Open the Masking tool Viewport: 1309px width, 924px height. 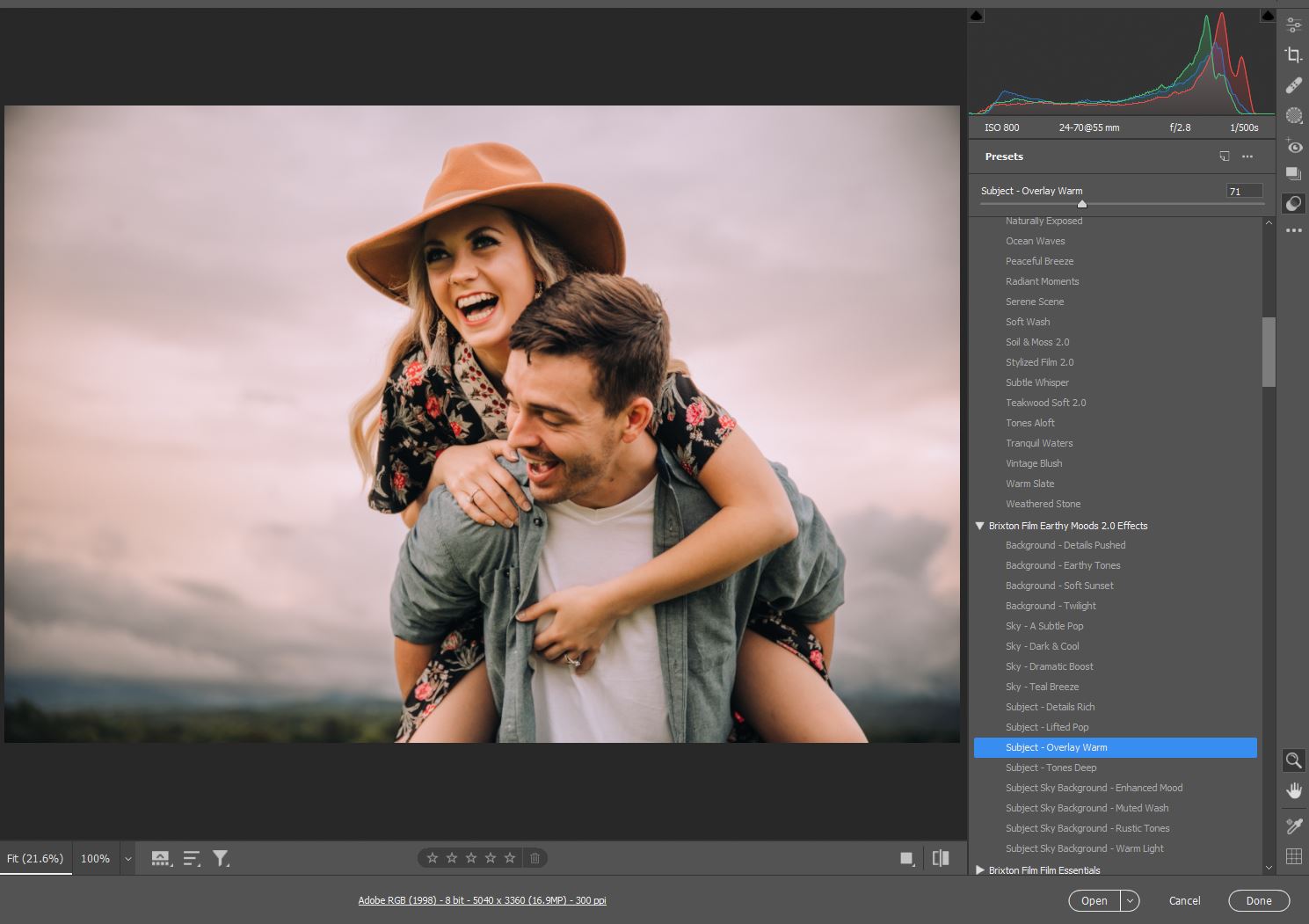pos(1293,115)
